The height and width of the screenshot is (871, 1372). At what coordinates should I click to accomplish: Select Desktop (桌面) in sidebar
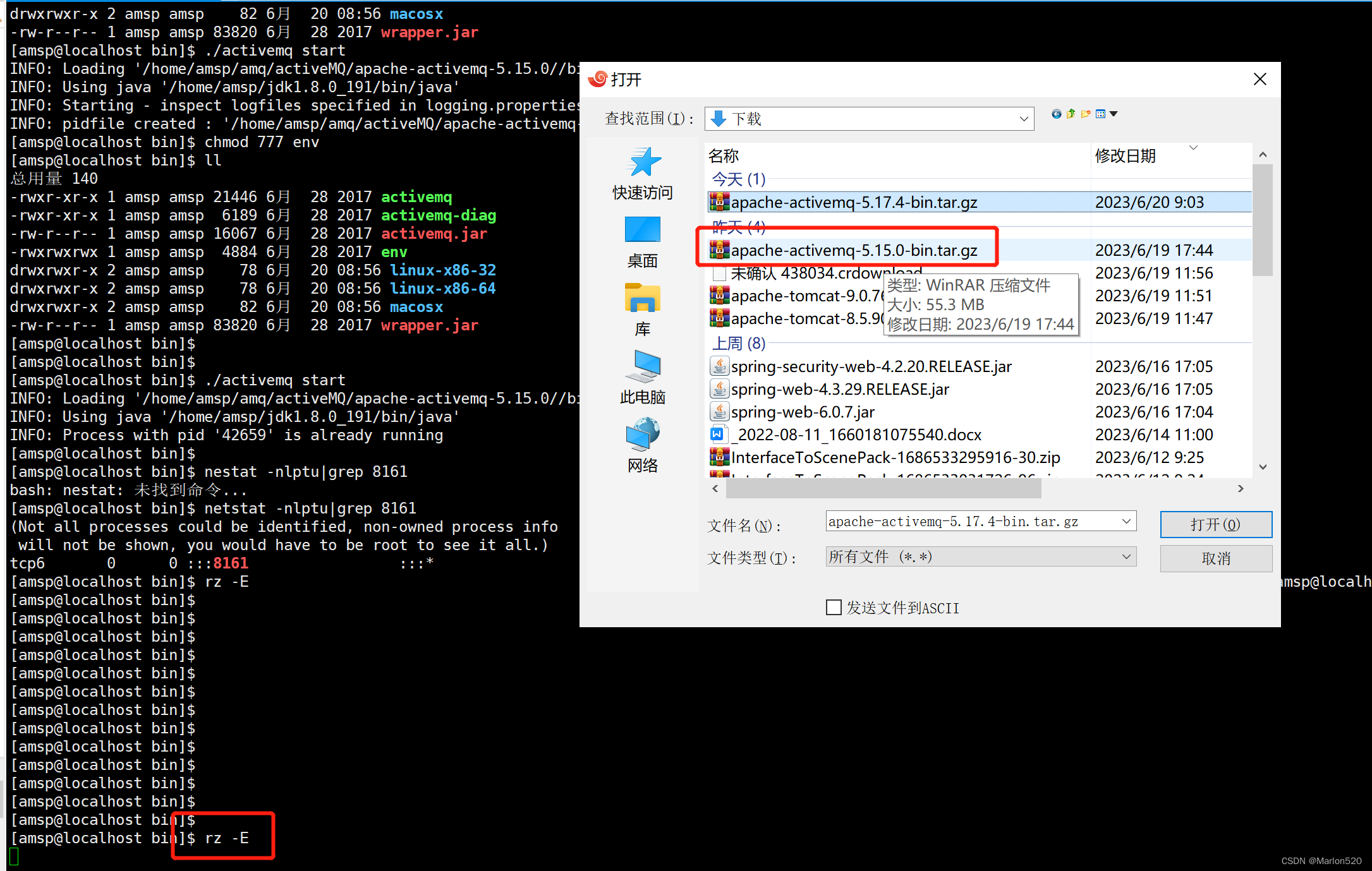click(x=643, y=243)
